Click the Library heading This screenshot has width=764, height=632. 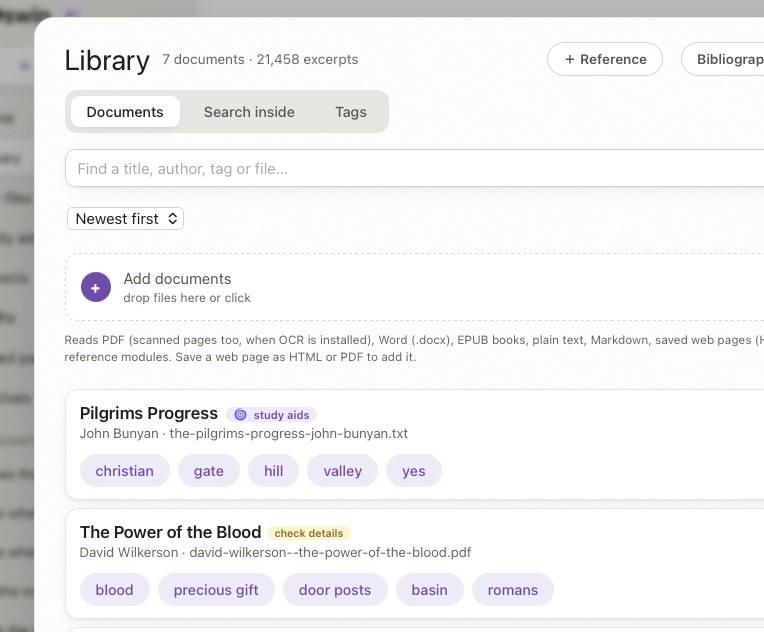point(107,61)
